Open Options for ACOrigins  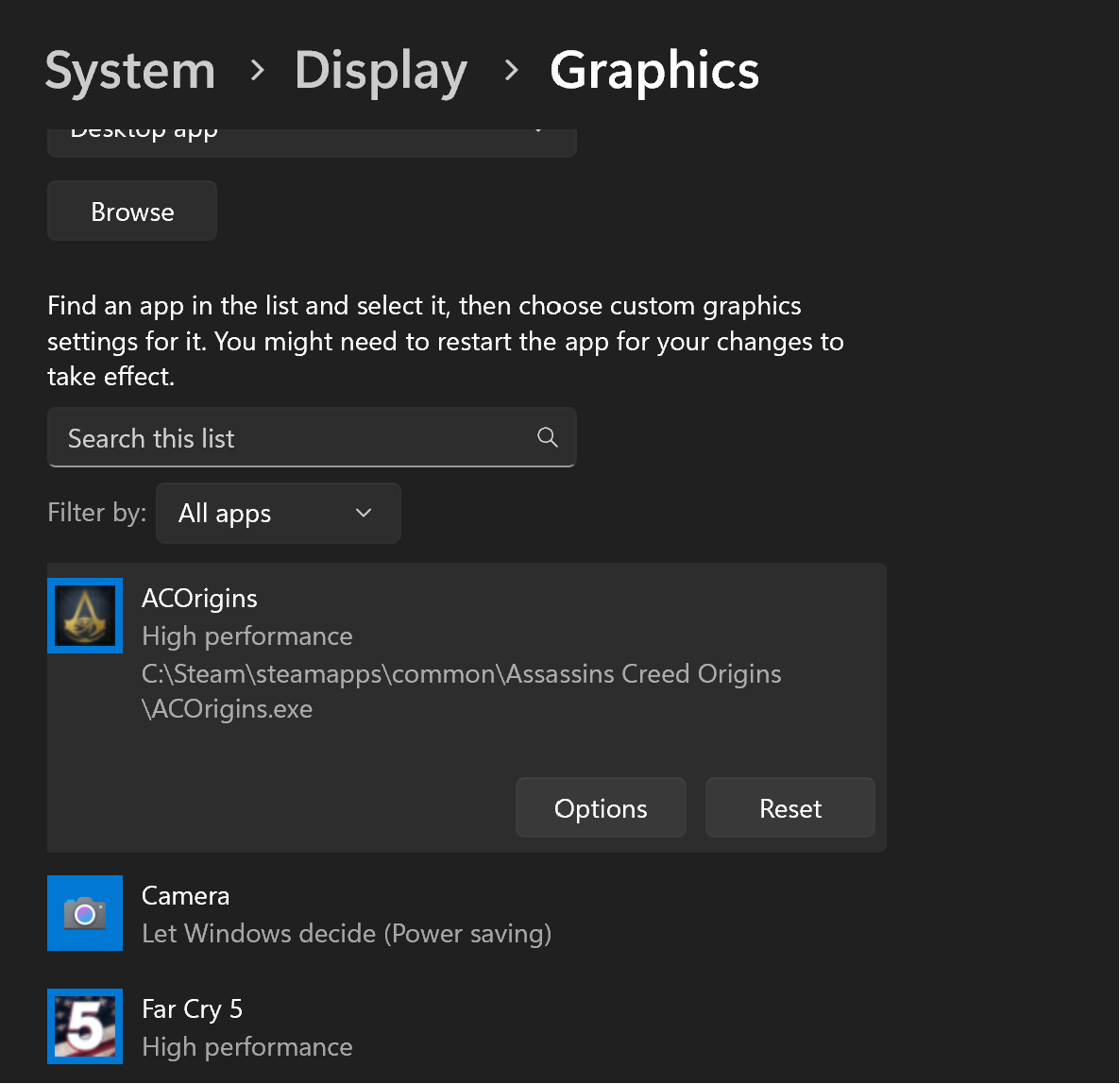(601, 807)
